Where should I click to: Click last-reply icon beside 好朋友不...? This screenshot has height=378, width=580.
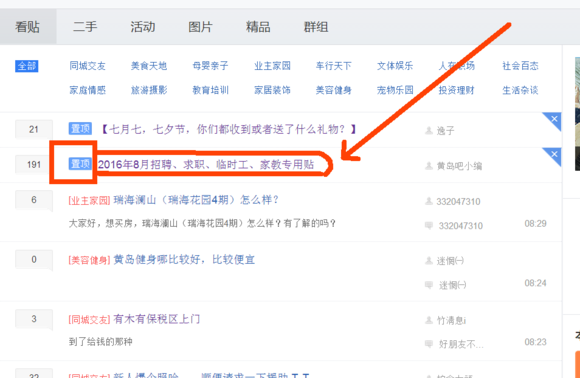[x=429, y=344]
